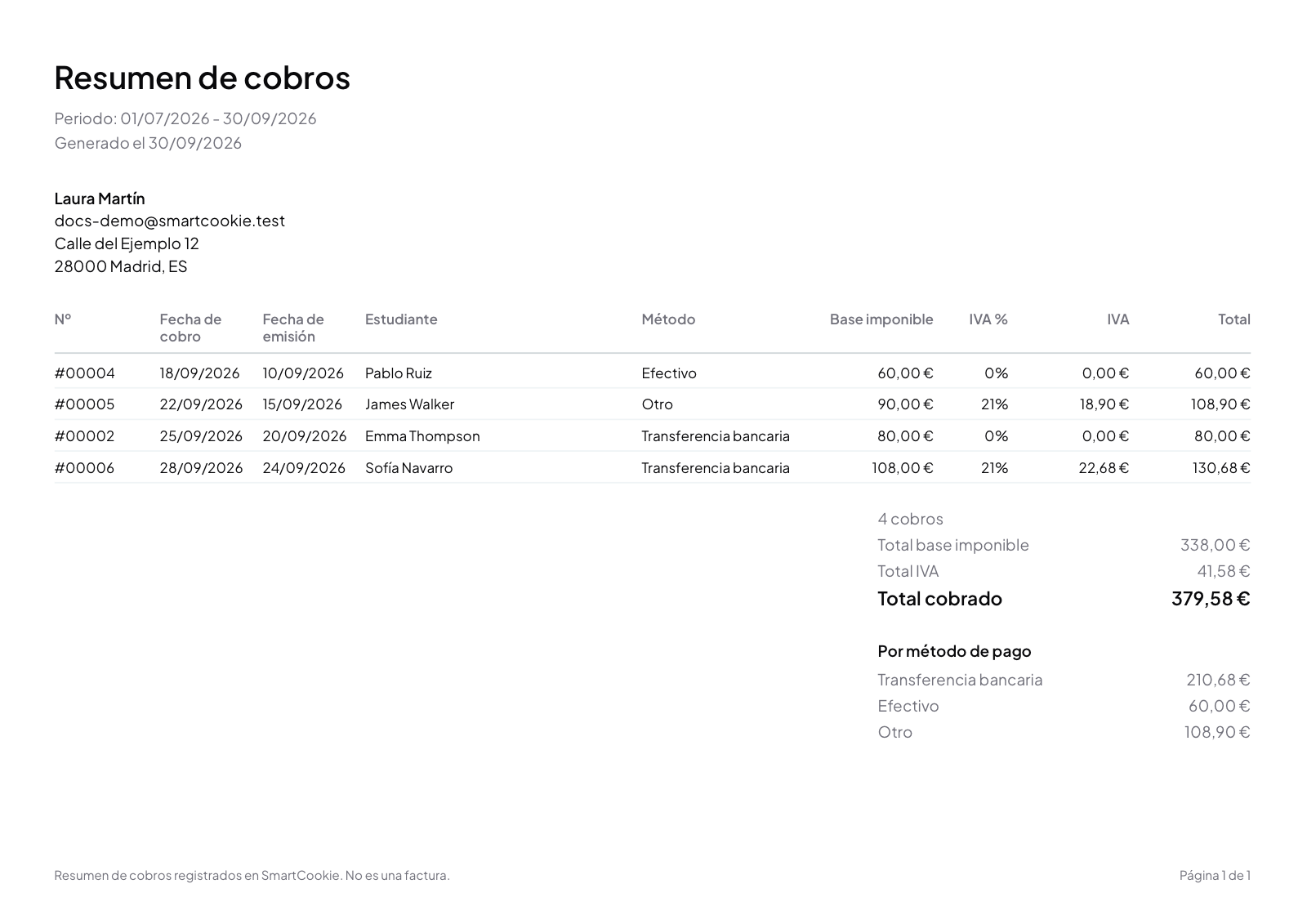The width and height of the screenshot is (1307, 924).
Task: Click IVA amount 18,90 €
Action: (1104, 404)
